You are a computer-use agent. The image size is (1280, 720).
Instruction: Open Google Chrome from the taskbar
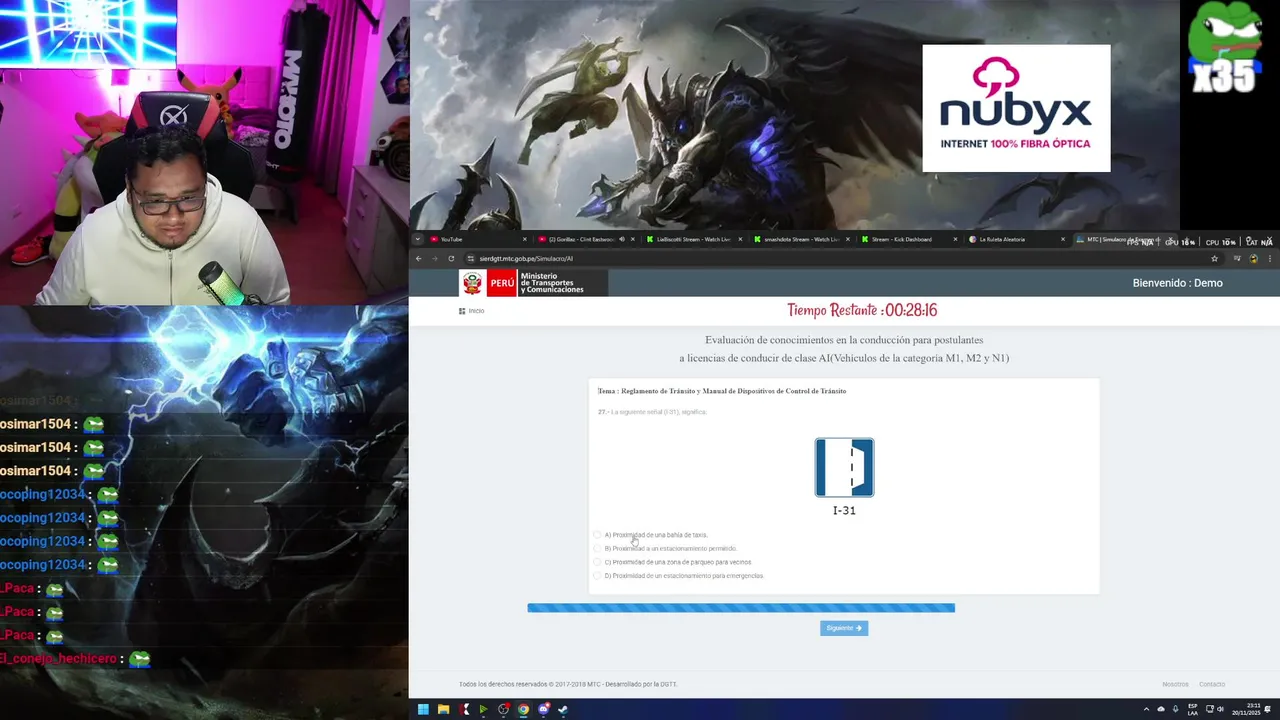click(523, 710)
